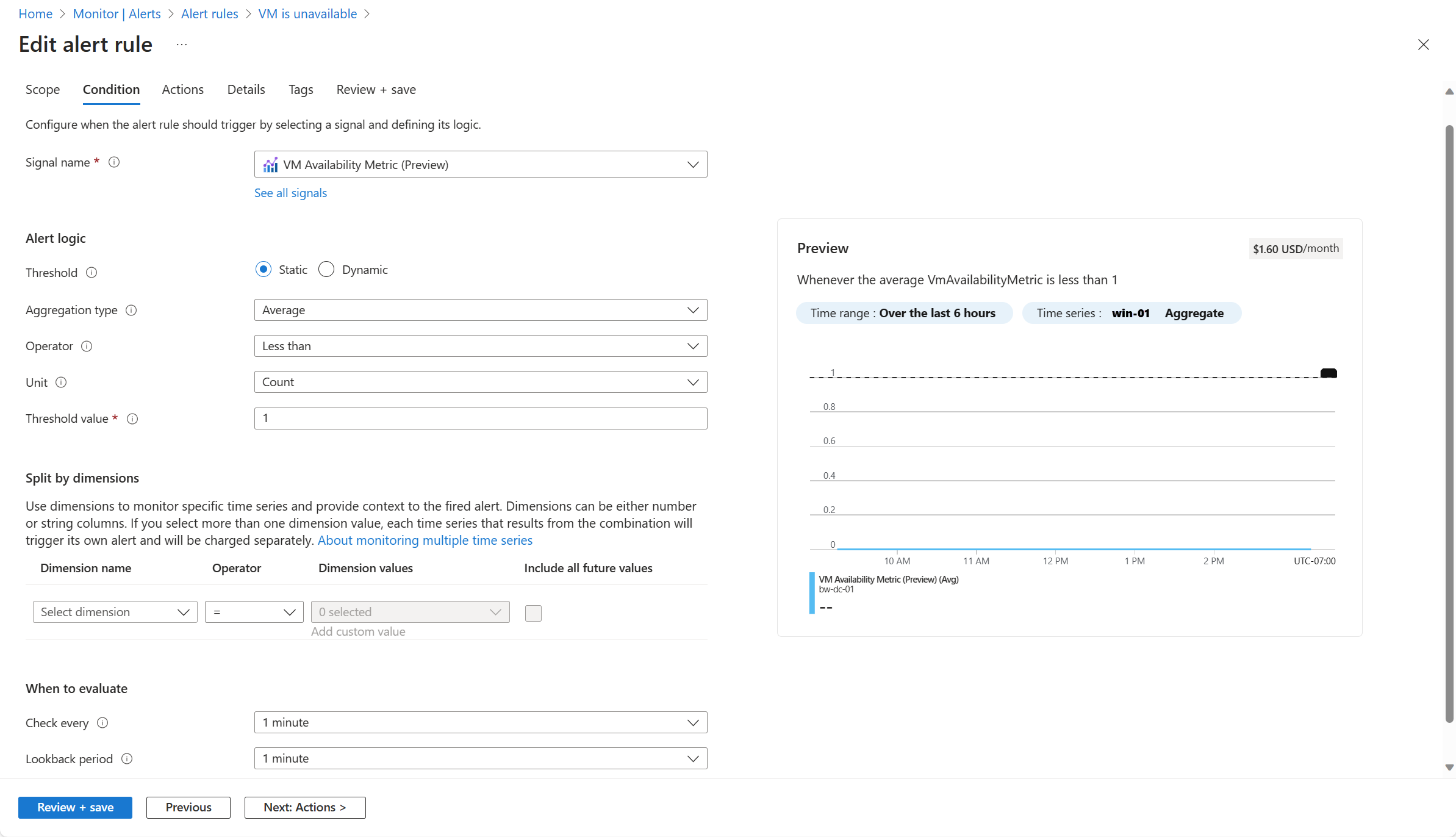The height and width of the screenshot is (837, 1456).
Task: Select the Dynamic threshold radio button
Action: point(326,270)
